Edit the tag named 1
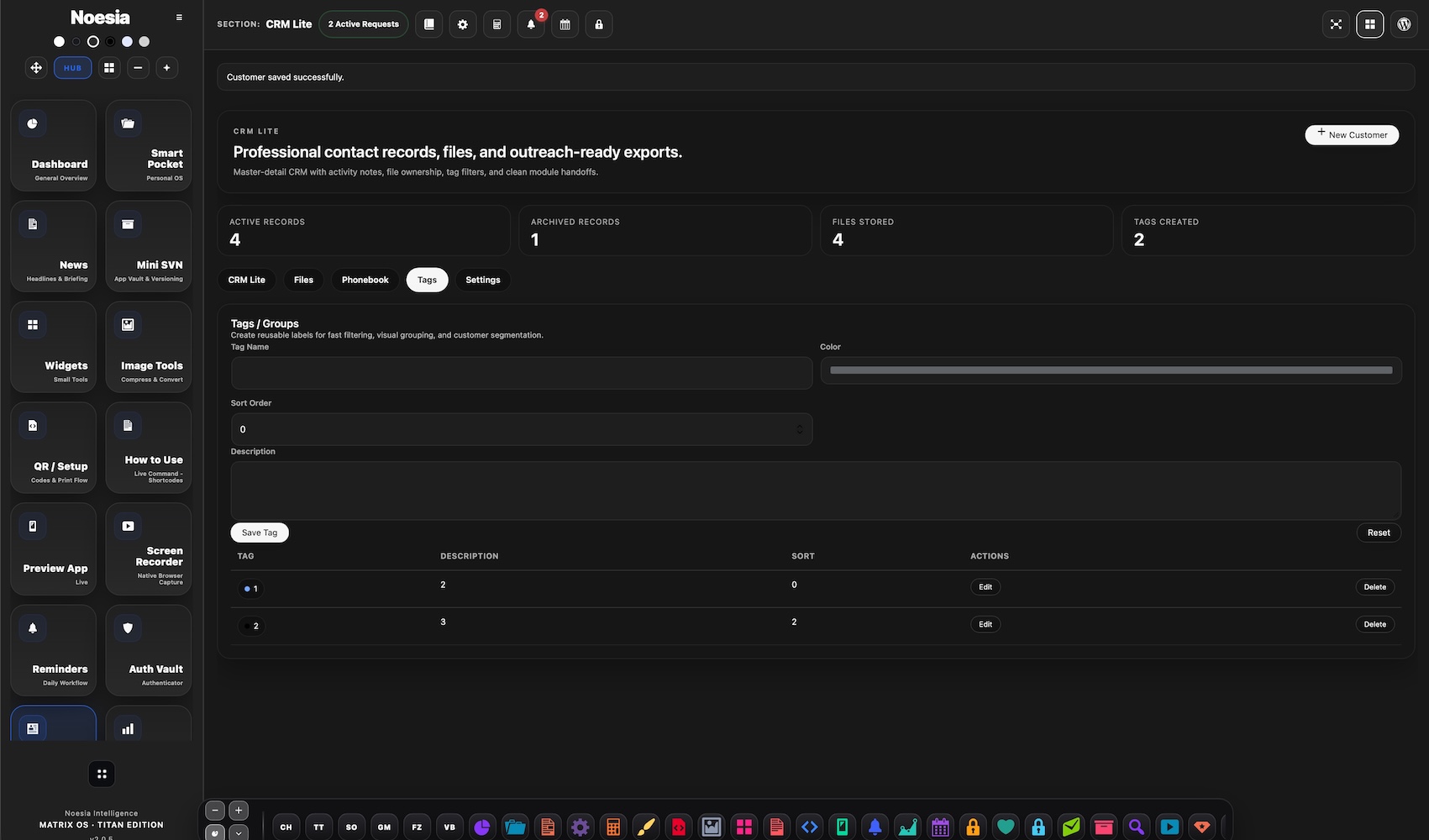This screenshot has width=1429, height=840. pos(985,587)
